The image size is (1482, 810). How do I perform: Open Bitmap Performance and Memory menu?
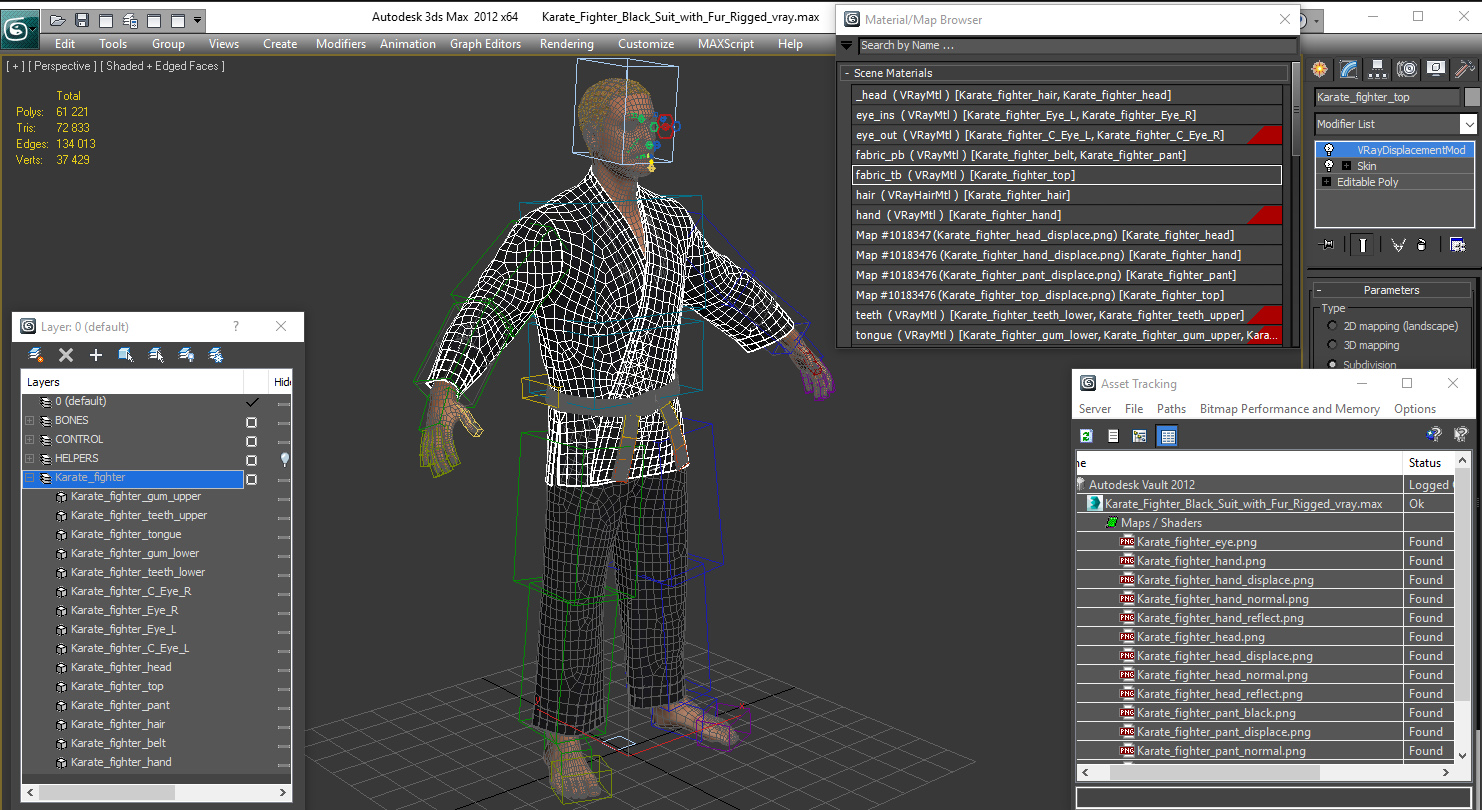pos(1290,409)
